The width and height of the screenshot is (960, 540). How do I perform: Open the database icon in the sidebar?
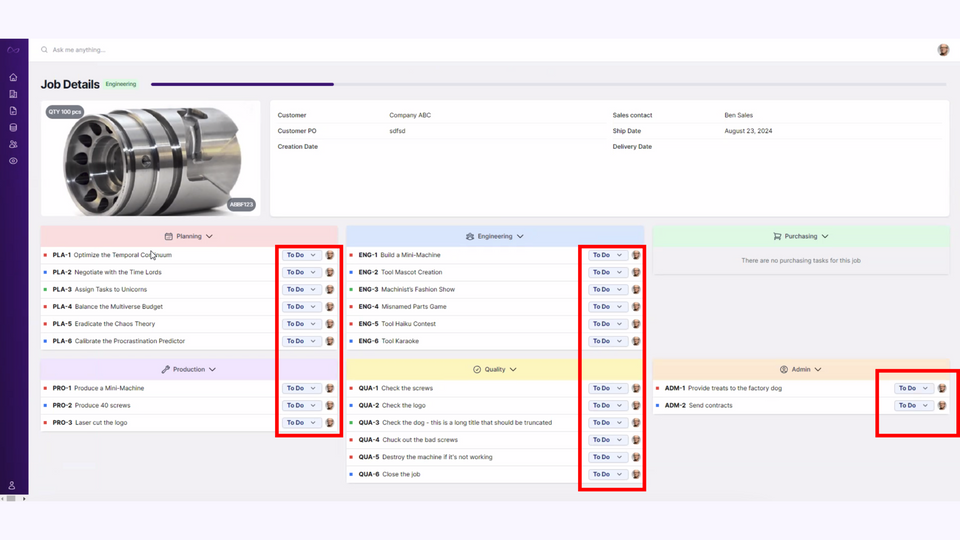[x=13, y=128]
